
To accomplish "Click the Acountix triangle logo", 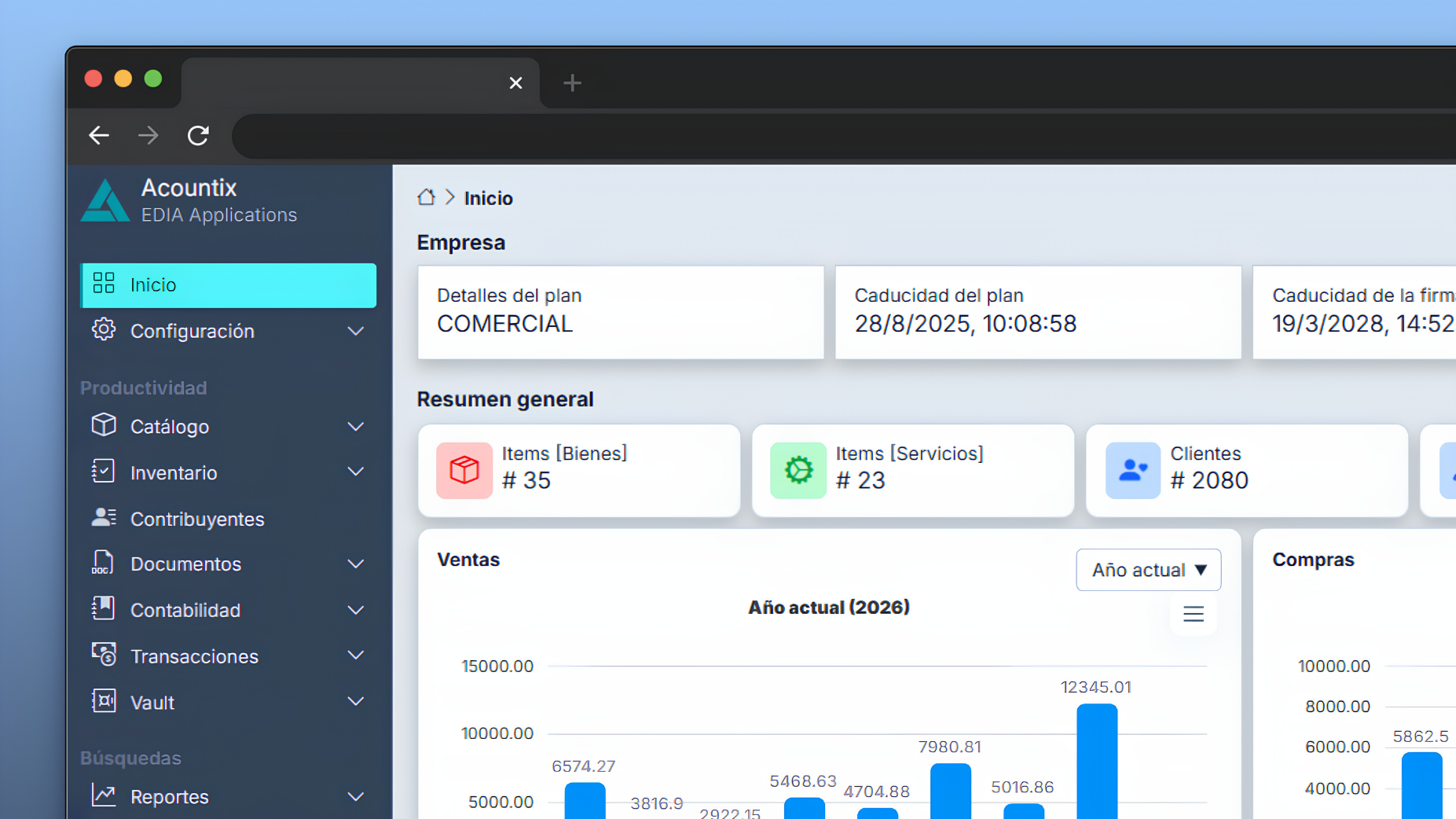I will (105, 201).
